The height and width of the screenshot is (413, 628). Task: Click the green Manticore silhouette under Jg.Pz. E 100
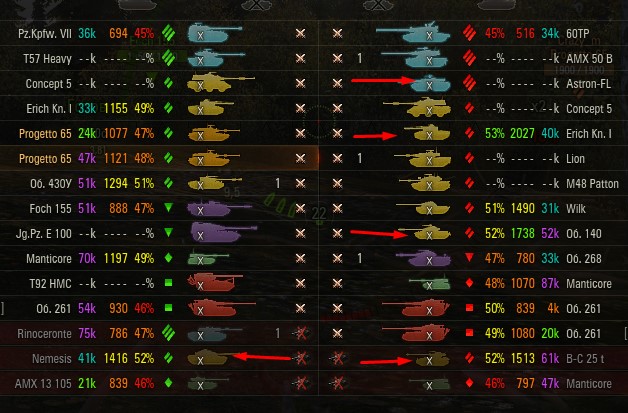point(208,258)
